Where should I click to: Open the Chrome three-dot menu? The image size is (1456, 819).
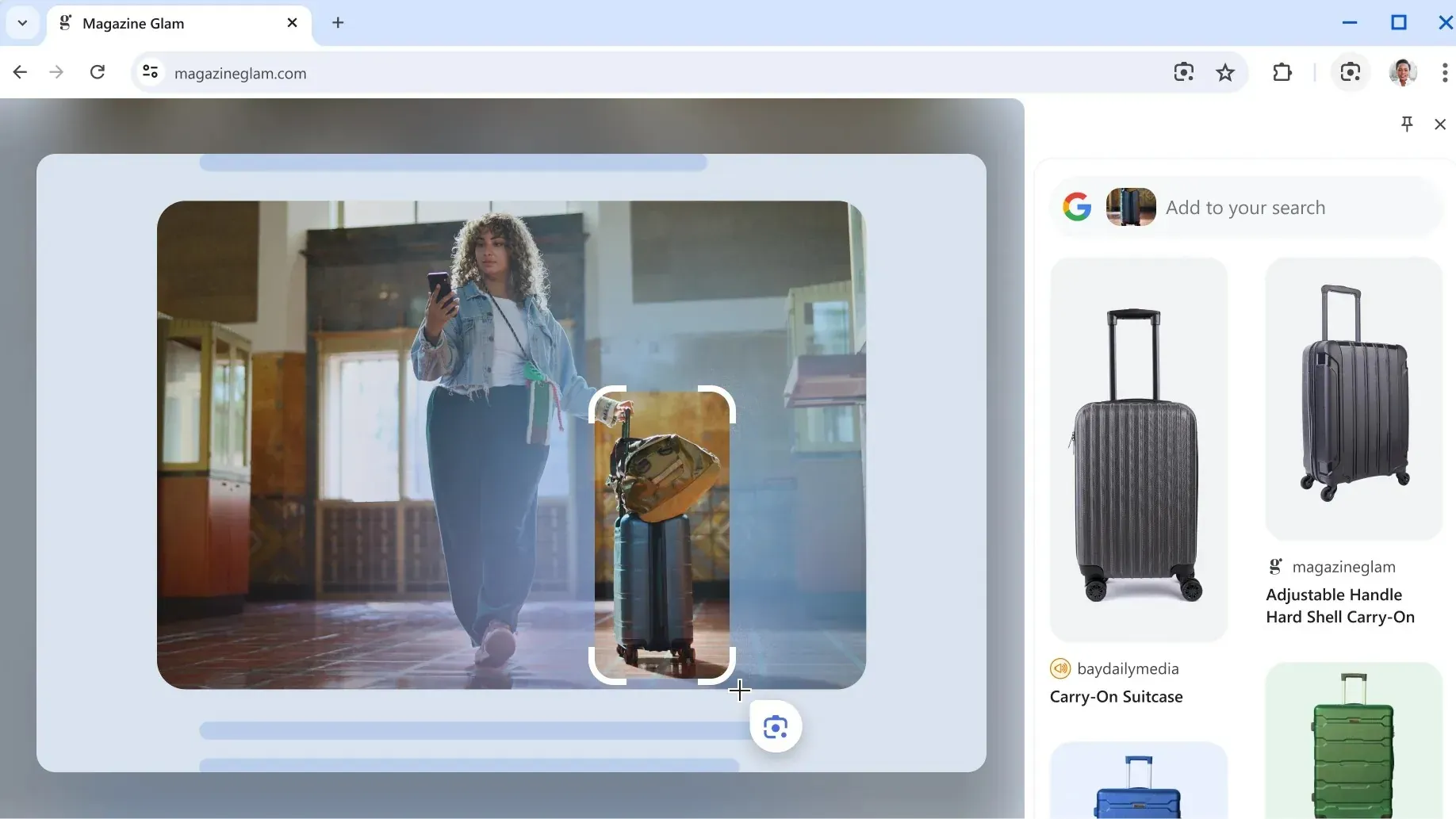[1445, 72]
